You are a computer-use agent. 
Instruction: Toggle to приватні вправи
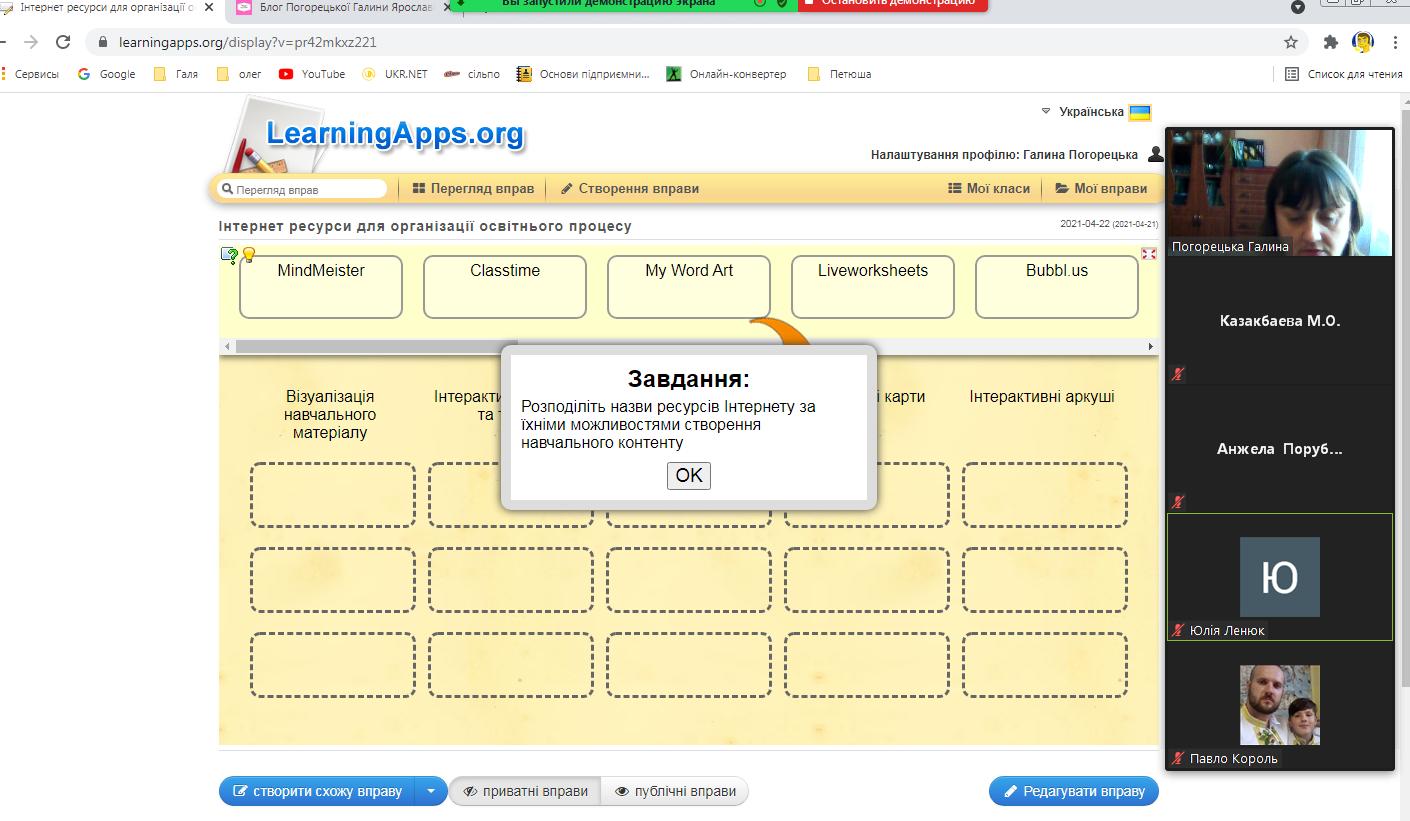(x=525, y=791)
